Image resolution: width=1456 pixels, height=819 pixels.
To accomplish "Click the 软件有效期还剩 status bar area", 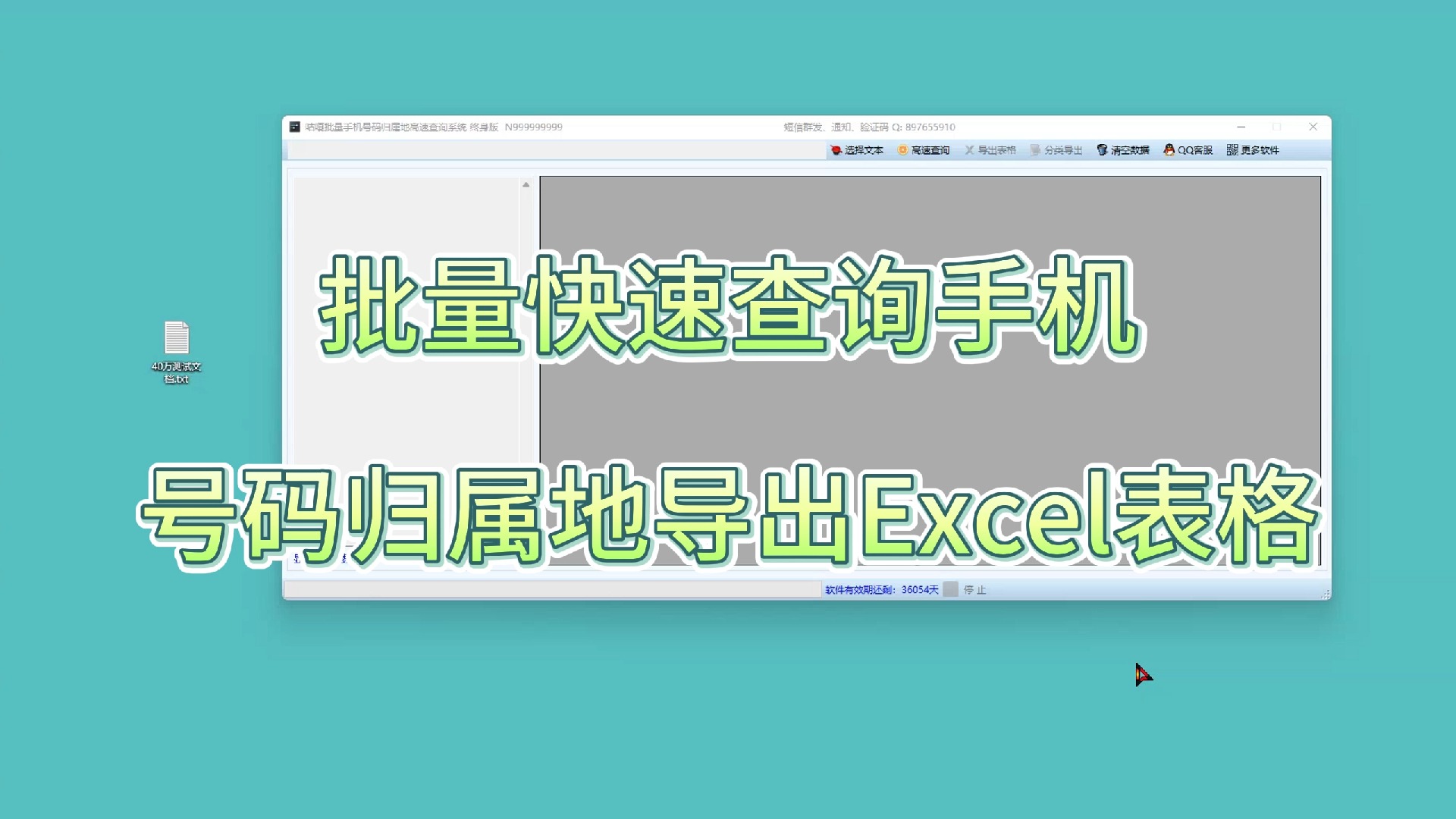I will pos(879,589).
